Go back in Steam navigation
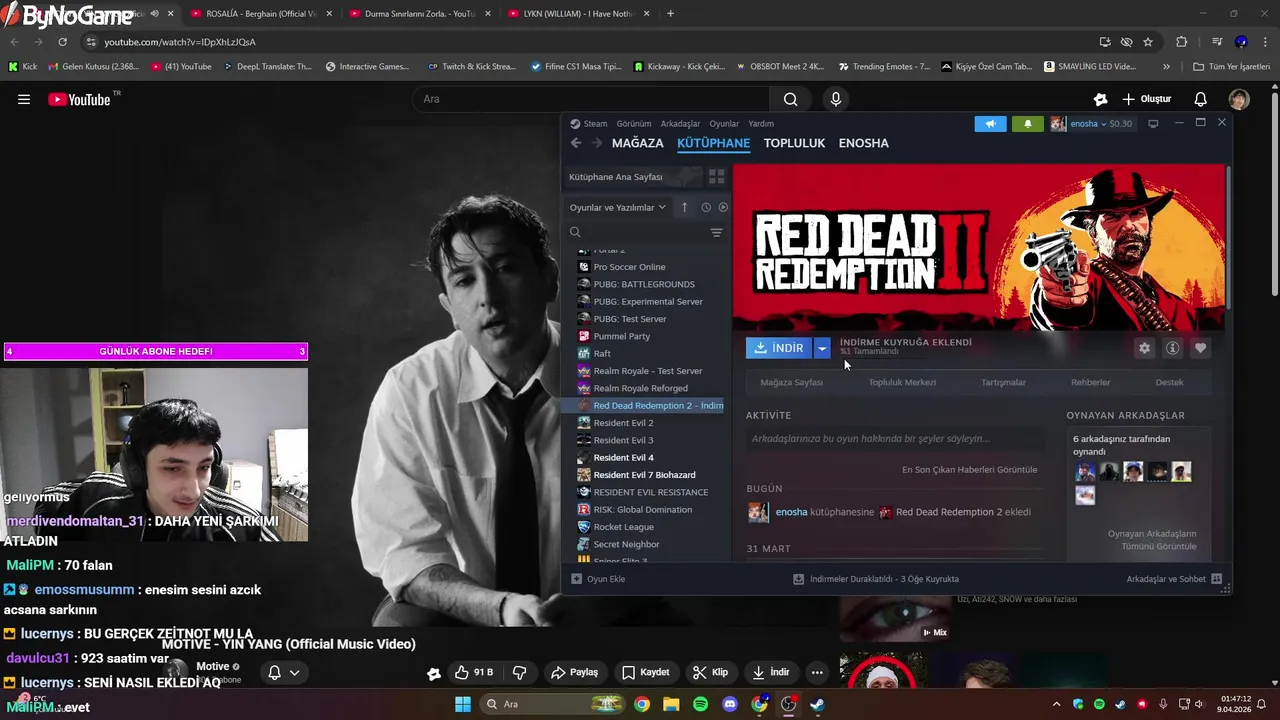1280x720 pixels. coord(576,143)
